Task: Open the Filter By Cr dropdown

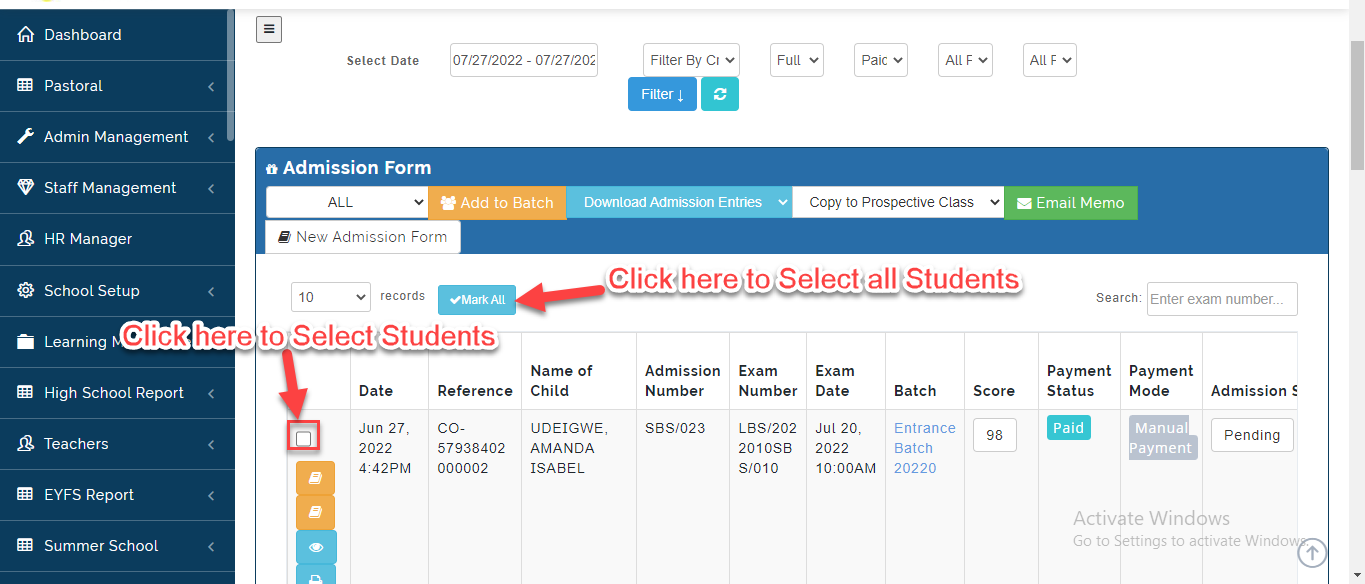Action: coord(691,60)
